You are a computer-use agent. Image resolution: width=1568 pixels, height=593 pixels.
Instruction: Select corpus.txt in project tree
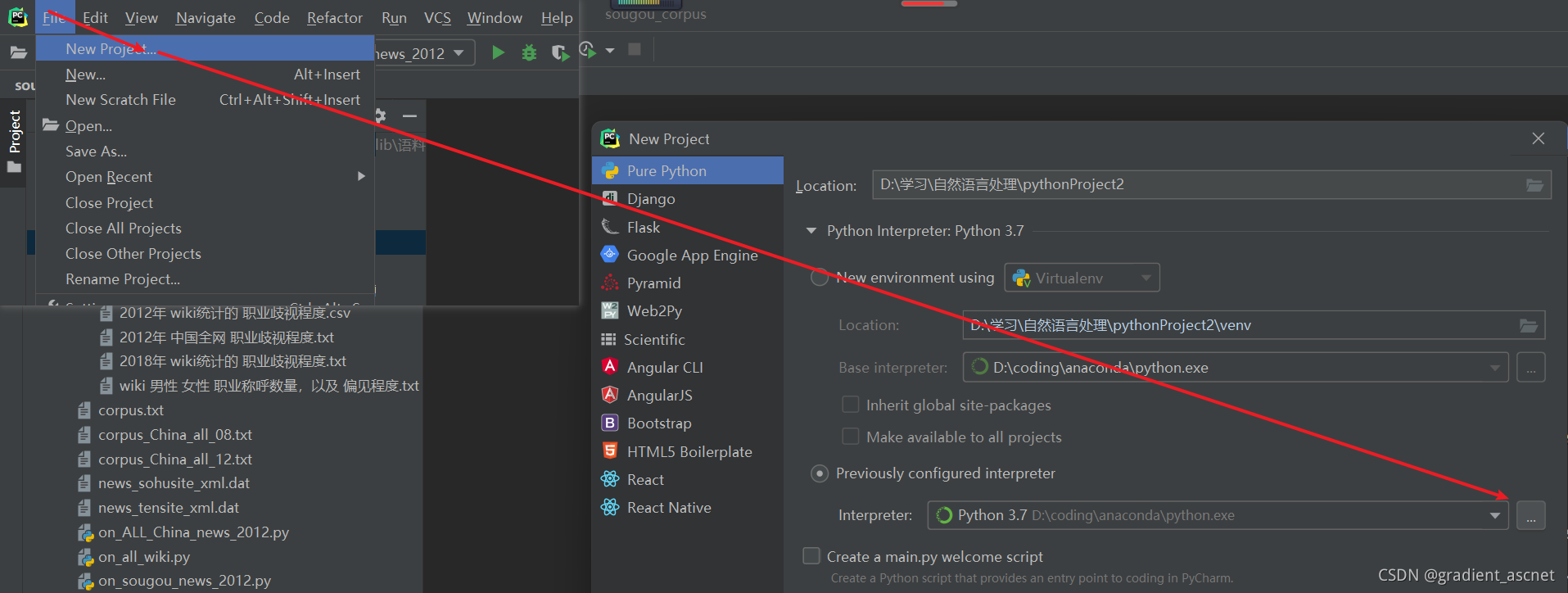(x=131, y=410)
